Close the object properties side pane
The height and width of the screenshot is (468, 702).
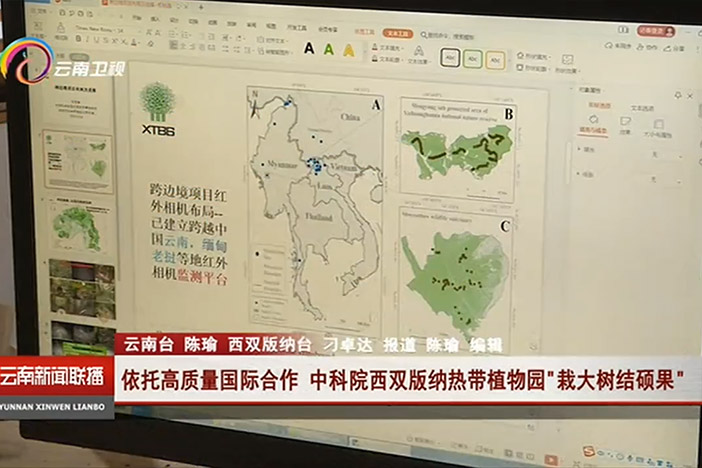(x=689, y=97)
